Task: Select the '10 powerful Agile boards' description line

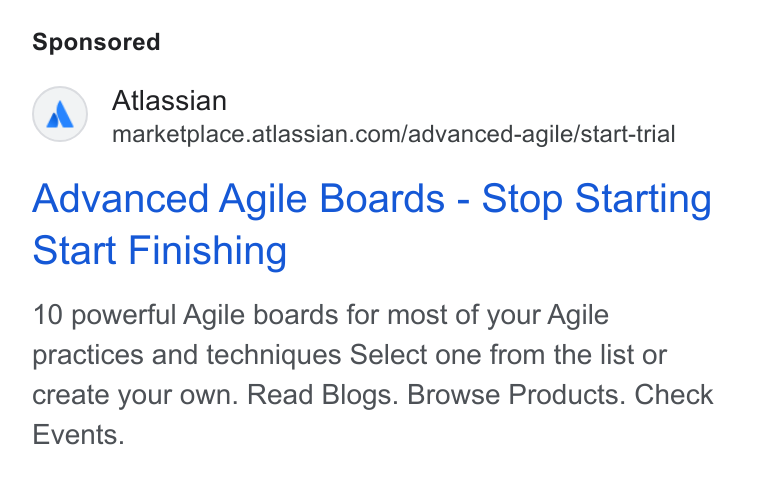Action: coord(320,315)
